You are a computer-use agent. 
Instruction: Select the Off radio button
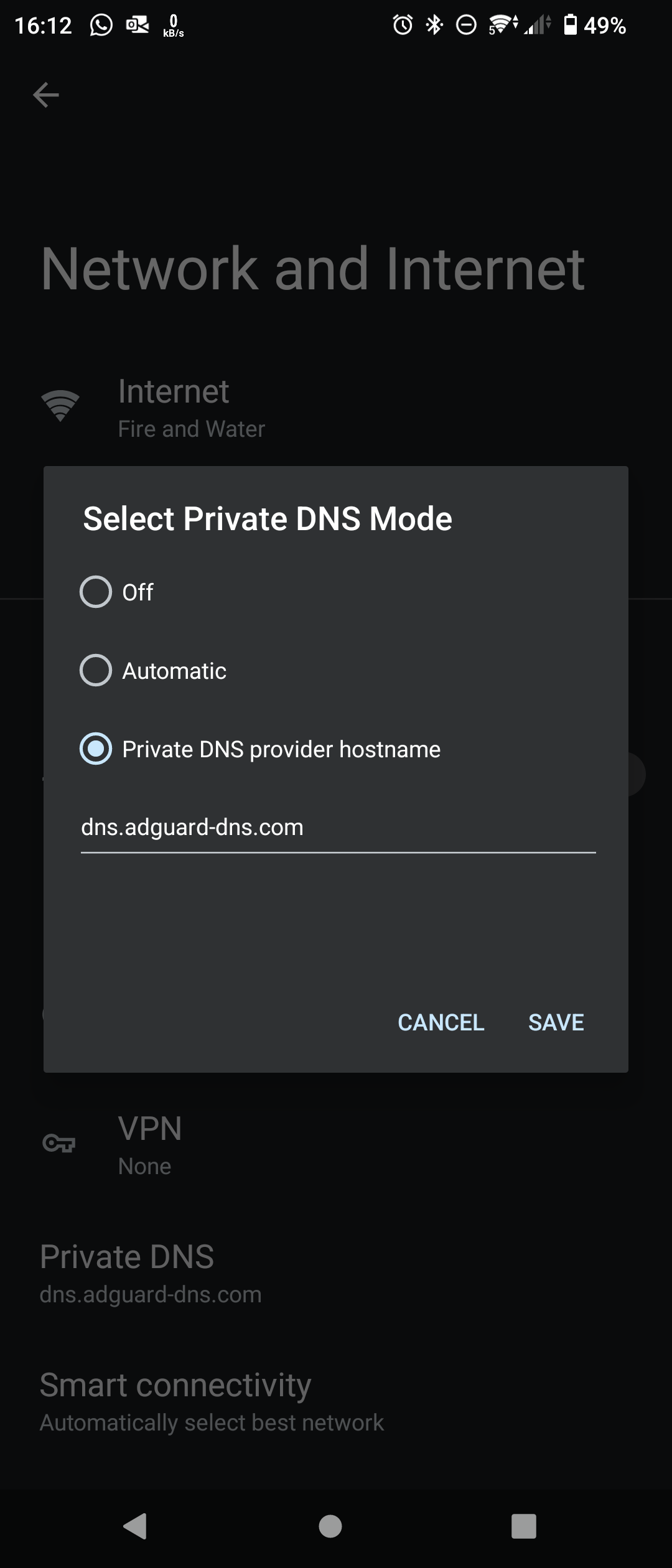[x=96, y=592]
